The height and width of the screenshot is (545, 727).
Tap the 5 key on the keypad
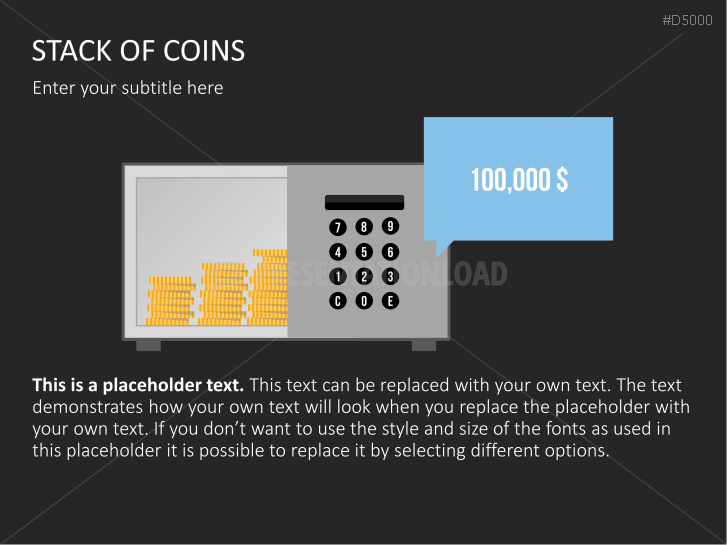(x=364, y=252)
